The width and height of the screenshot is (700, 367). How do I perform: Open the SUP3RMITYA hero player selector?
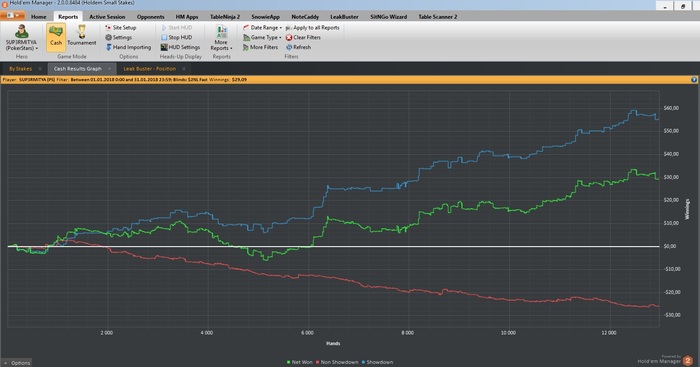coord(21,38)
